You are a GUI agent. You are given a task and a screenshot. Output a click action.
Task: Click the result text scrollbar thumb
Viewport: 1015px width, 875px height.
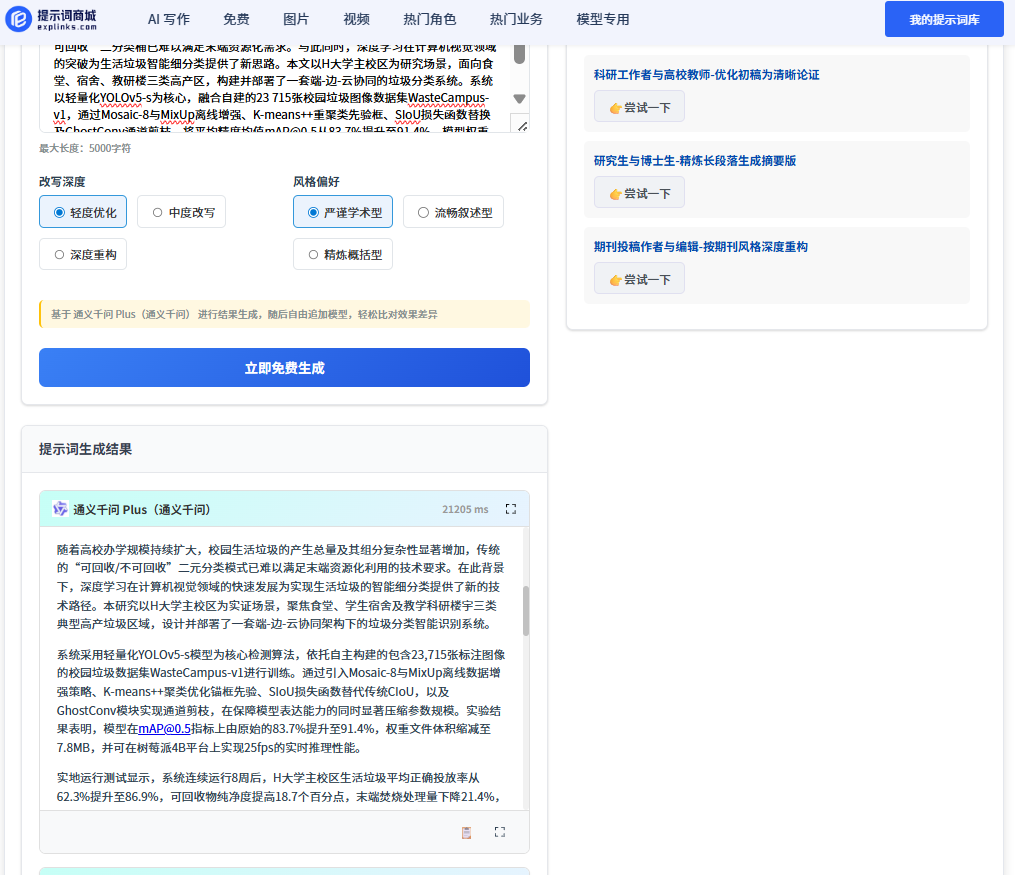(525, 610)
